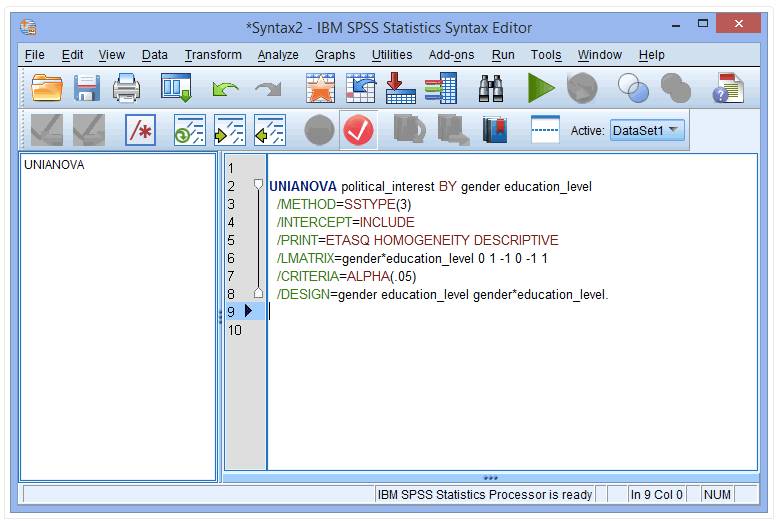The height and width of the screenshot is (521, 776).
Task: Open the Window menu
Action: click(599, 55)
